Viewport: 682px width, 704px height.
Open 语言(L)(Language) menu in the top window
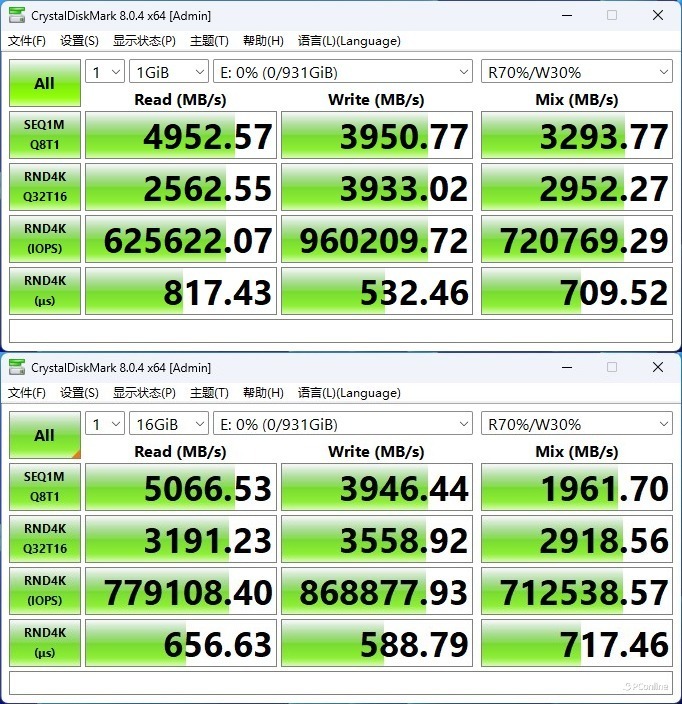pos(349,41)
